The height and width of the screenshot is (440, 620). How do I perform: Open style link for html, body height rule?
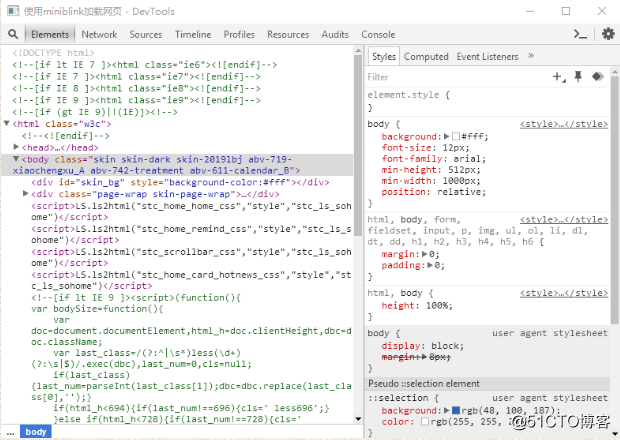click(x=564, y=293)
